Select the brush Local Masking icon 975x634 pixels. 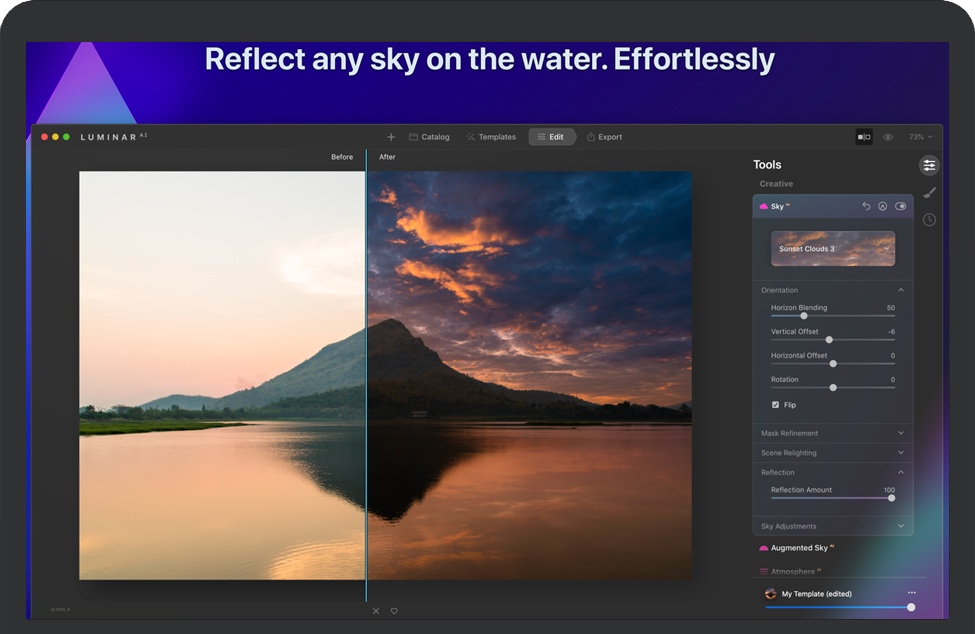[929, 192]
